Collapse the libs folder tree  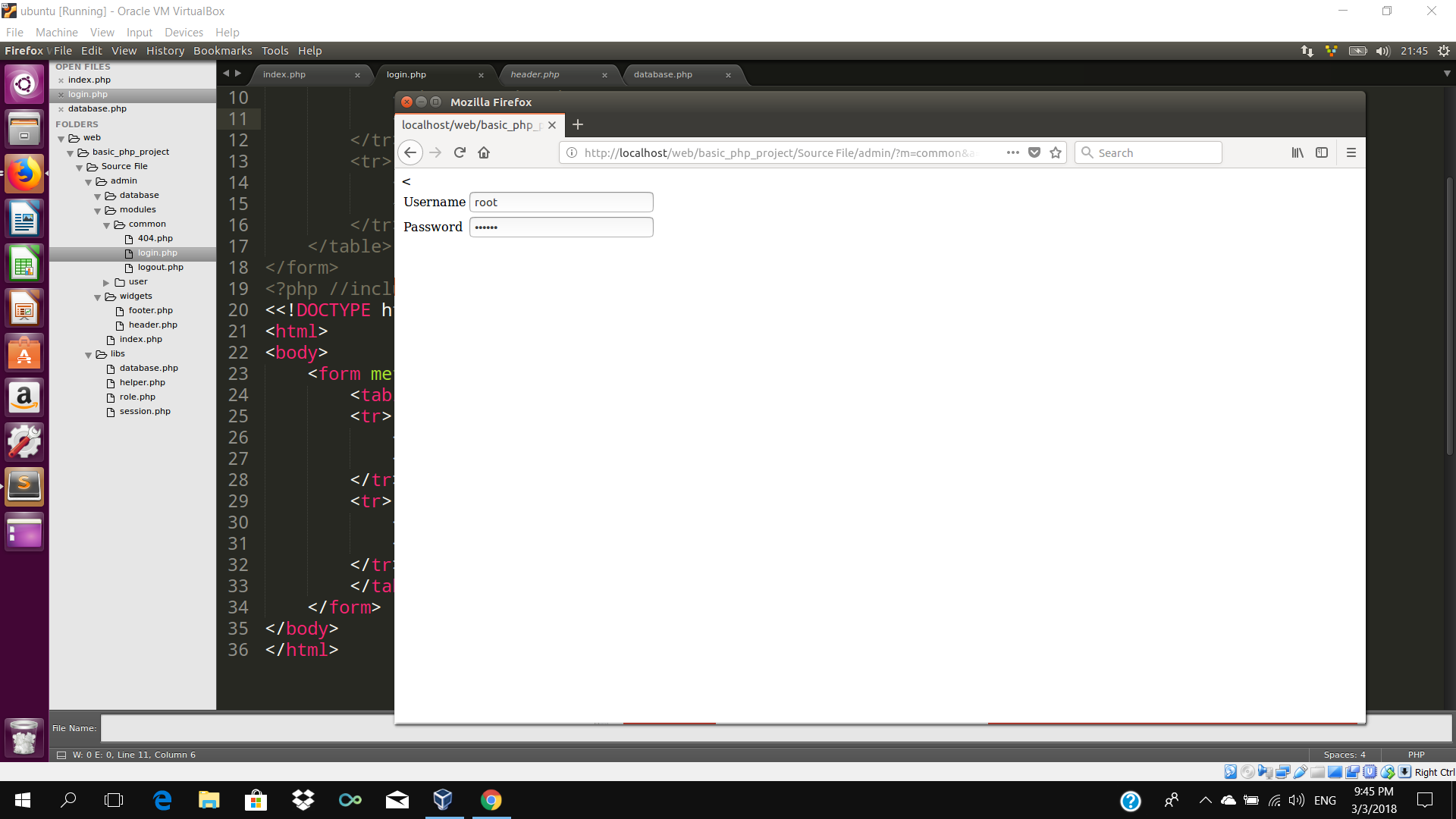(x=89, y=354)
